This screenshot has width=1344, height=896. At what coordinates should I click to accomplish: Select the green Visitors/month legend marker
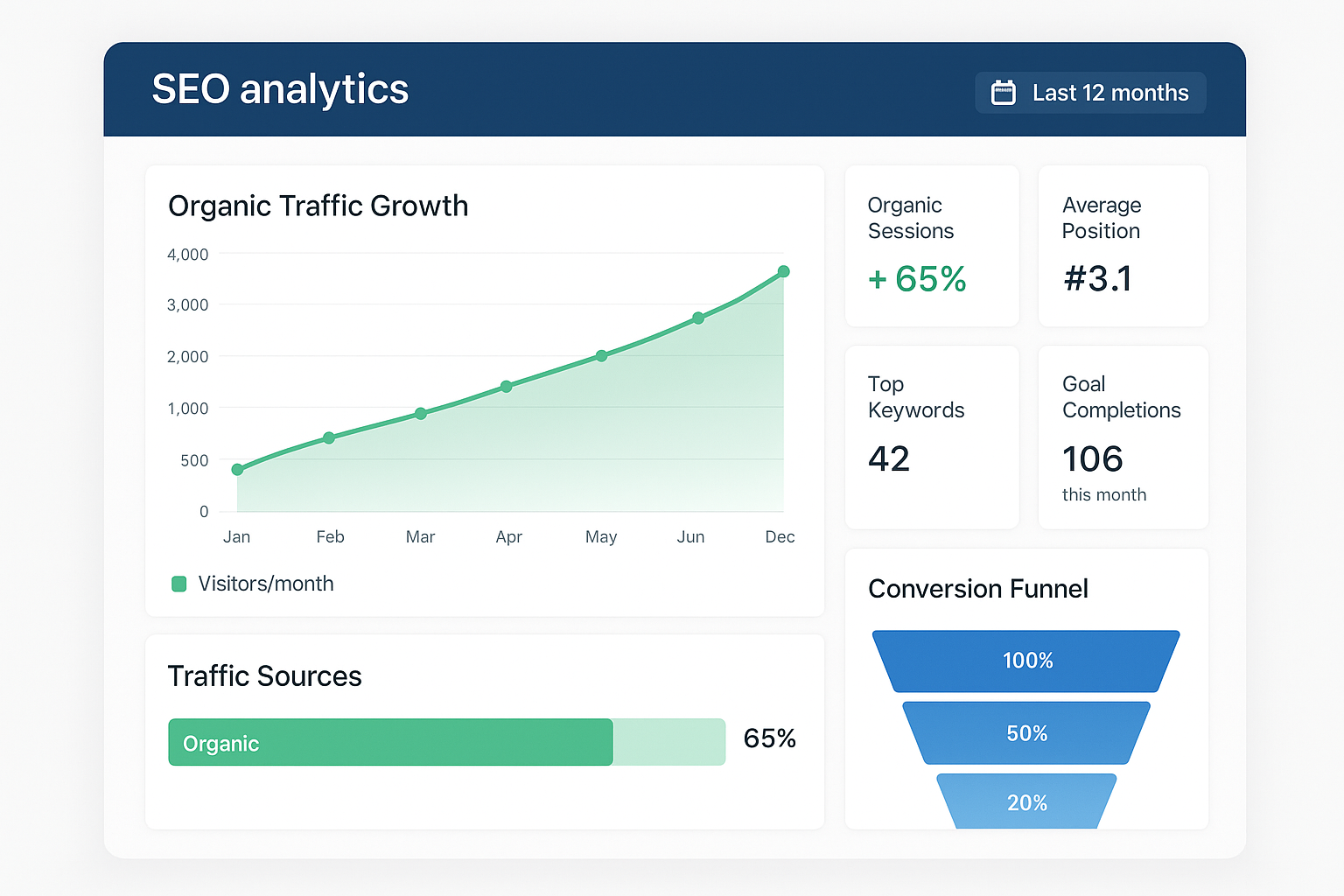tap(178, 584)
